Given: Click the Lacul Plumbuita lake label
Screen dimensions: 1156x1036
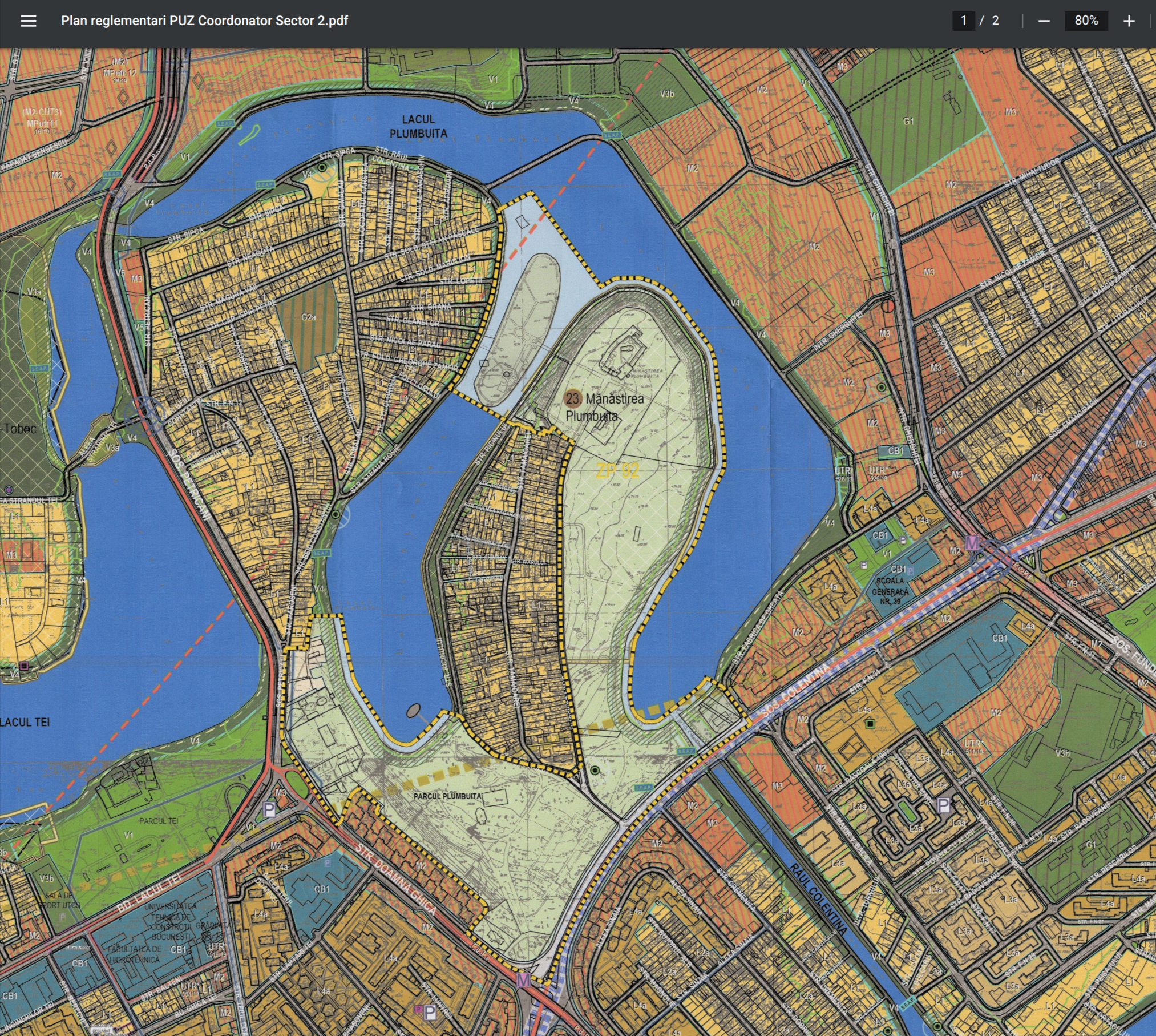Looking at the screenshot, I should click(x=418, y=126).
